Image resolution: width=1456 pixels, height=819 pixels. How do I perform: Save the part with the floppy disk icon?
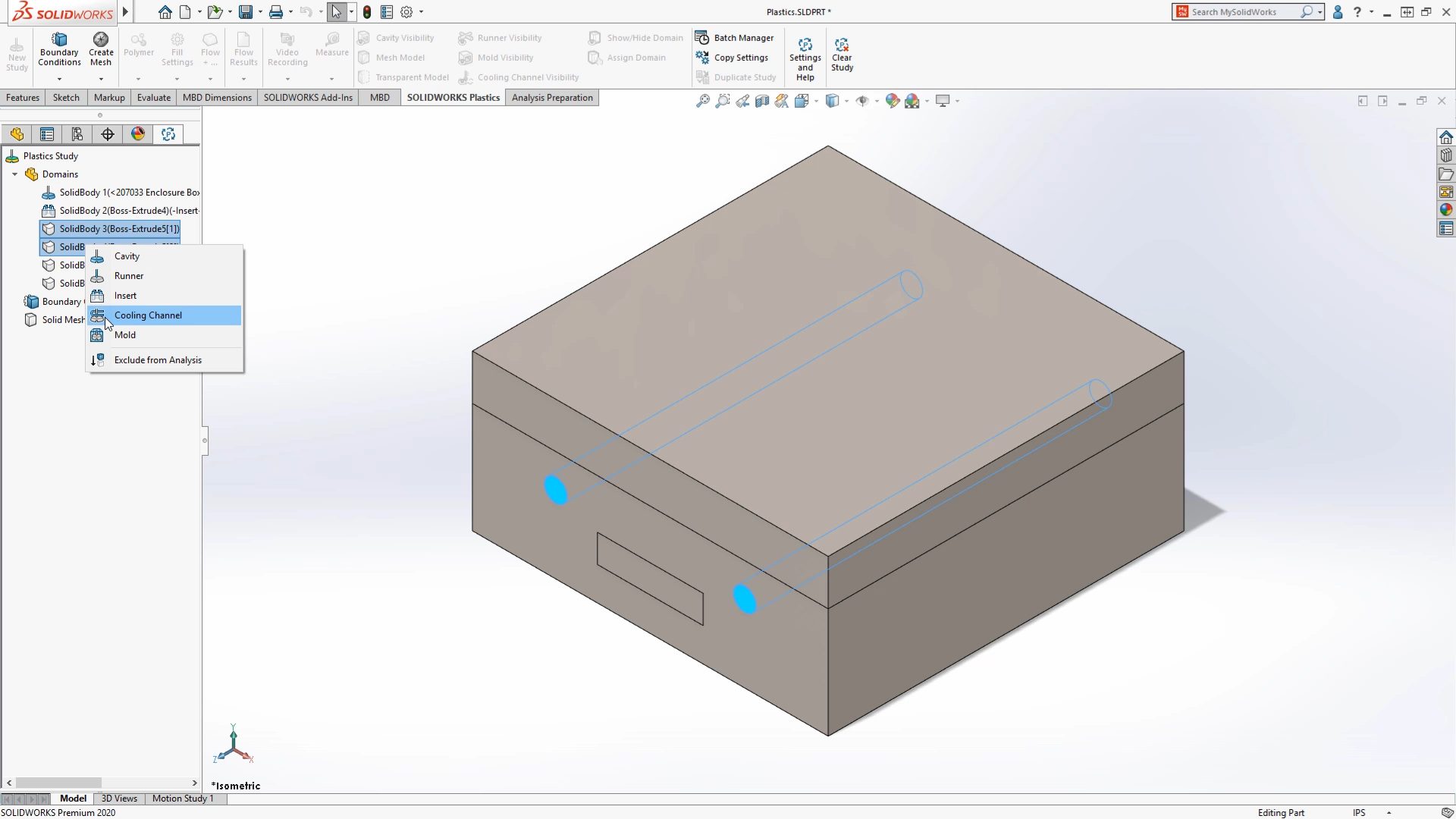(246, 12)
